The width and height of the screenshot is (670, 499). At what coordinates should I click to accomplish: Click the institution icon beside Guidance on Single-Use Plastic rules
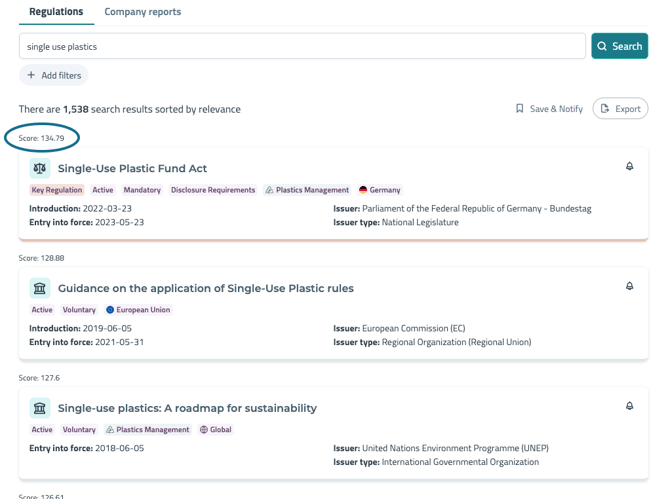tap(39, 288)
